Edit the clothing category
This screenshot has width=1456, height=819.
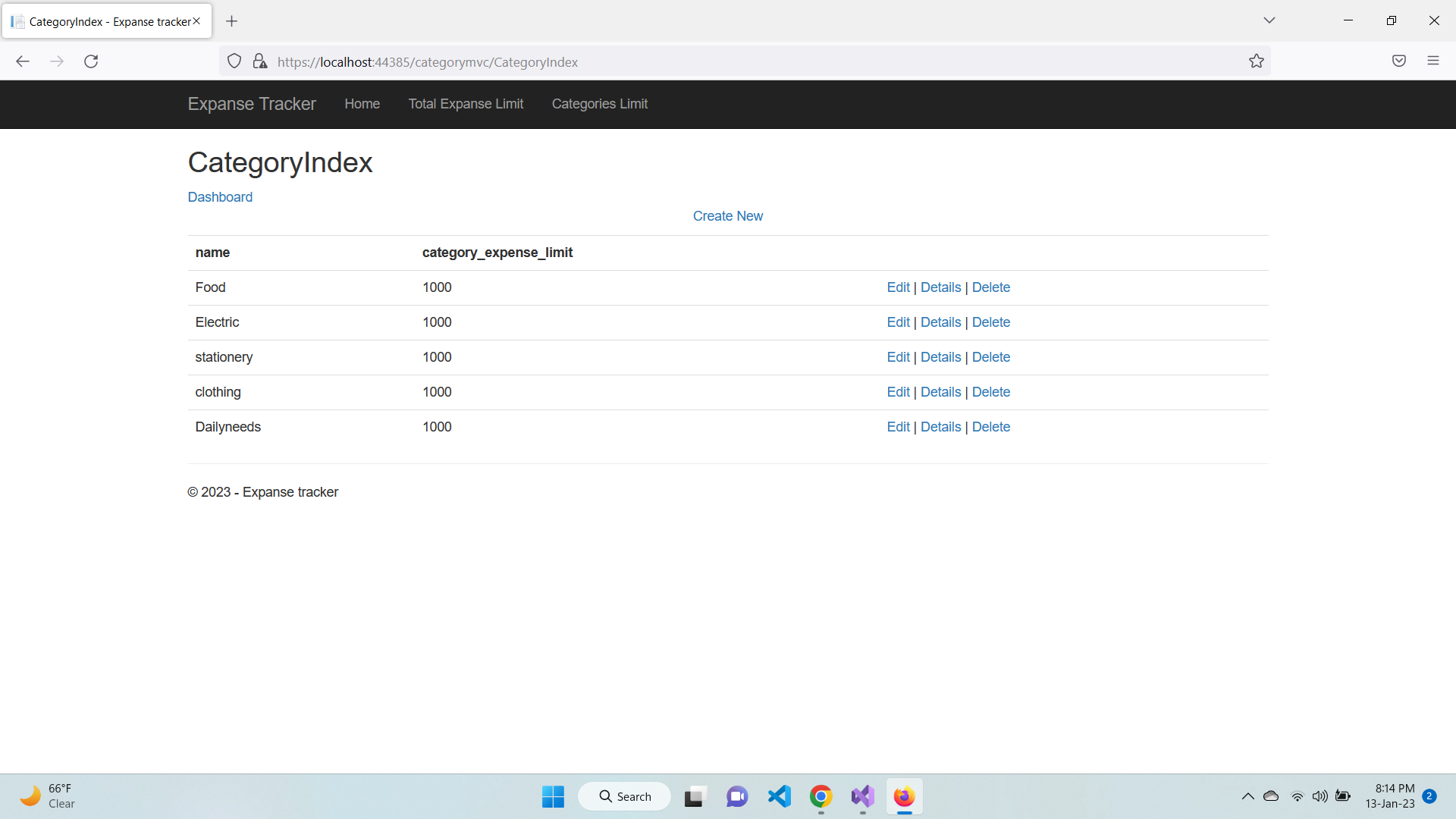tap(897, 392)
